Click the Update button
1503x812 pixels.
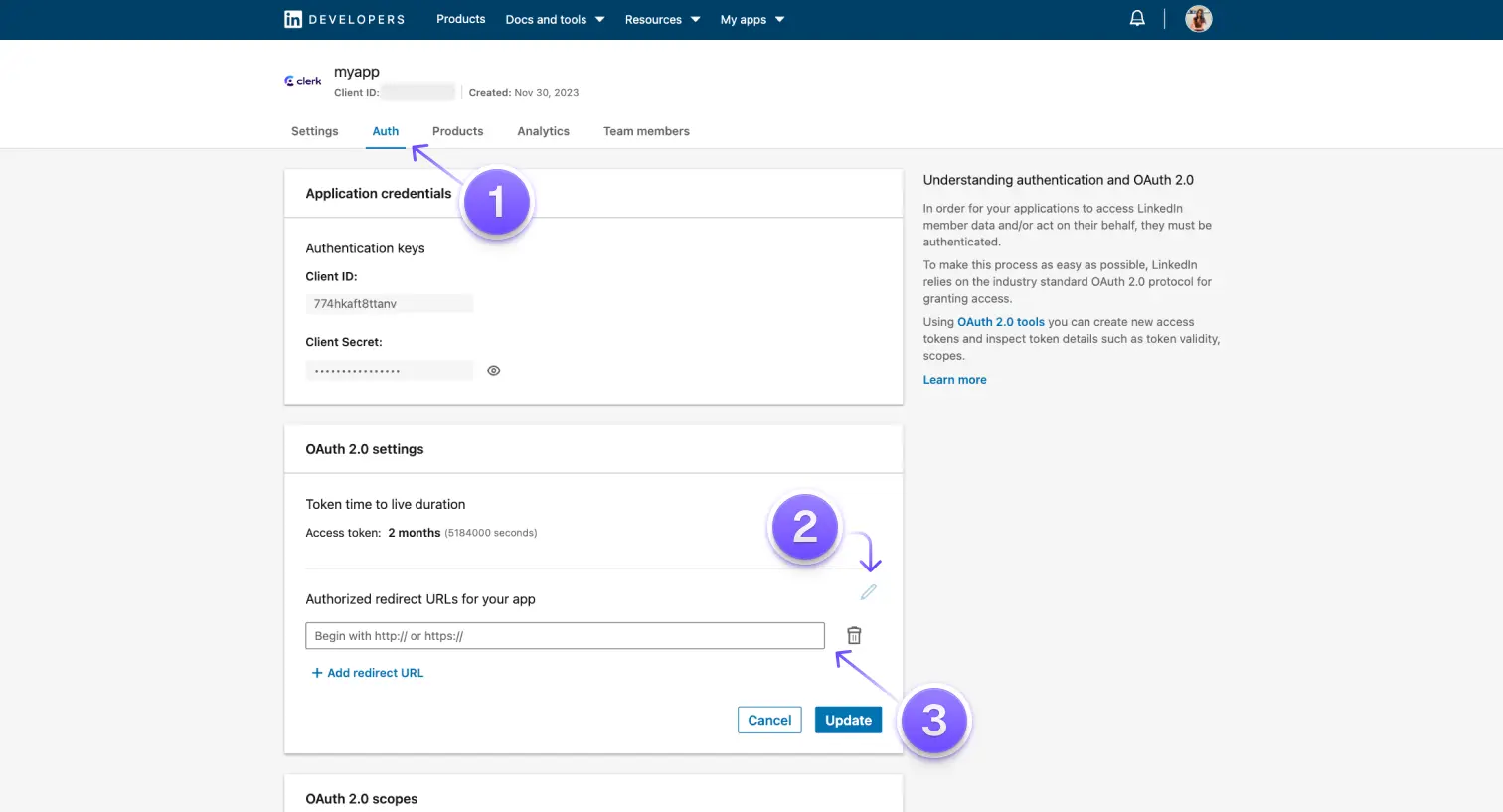point(847,719)
